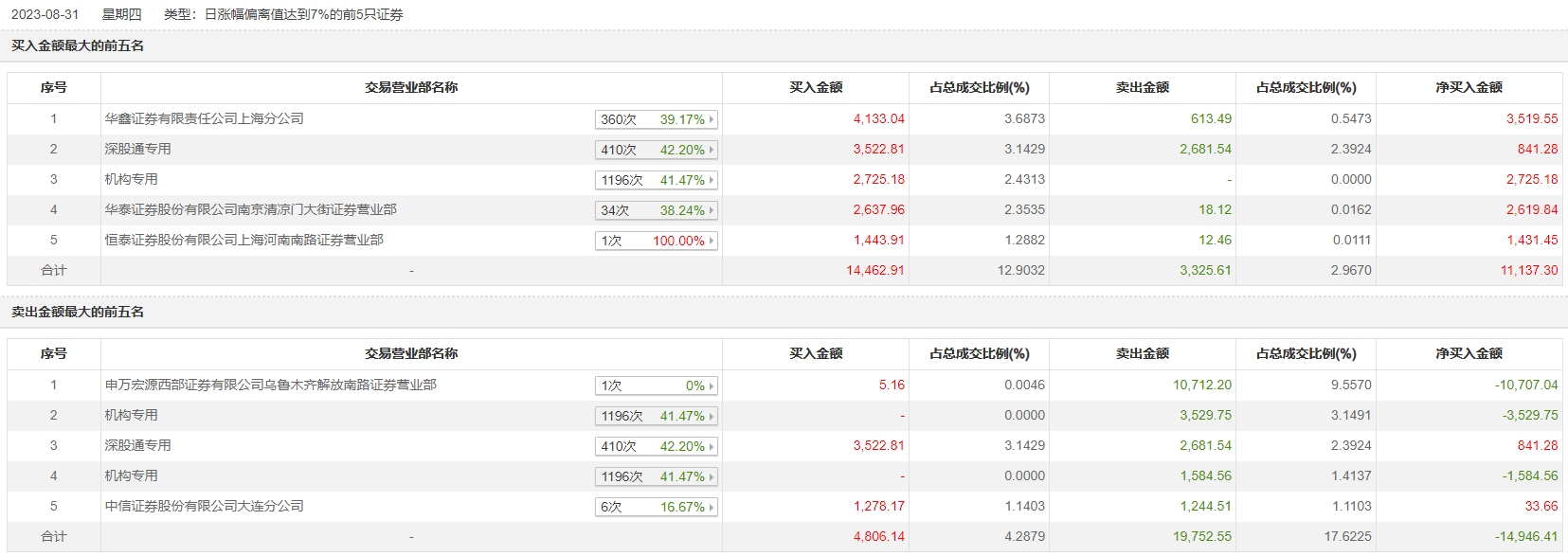The width and height of the screenshot is (1568, 556).
Task: Click the arrow icon on the 360次 39.17% badge
Action: tap(712, 119)
